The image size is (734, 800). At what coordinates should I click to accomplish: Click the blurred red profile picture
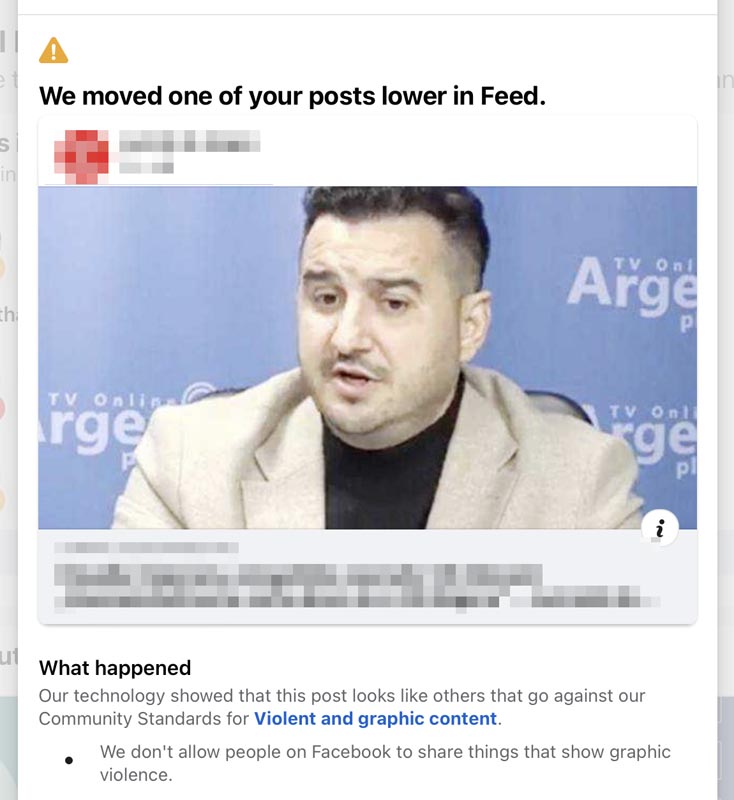82,156
